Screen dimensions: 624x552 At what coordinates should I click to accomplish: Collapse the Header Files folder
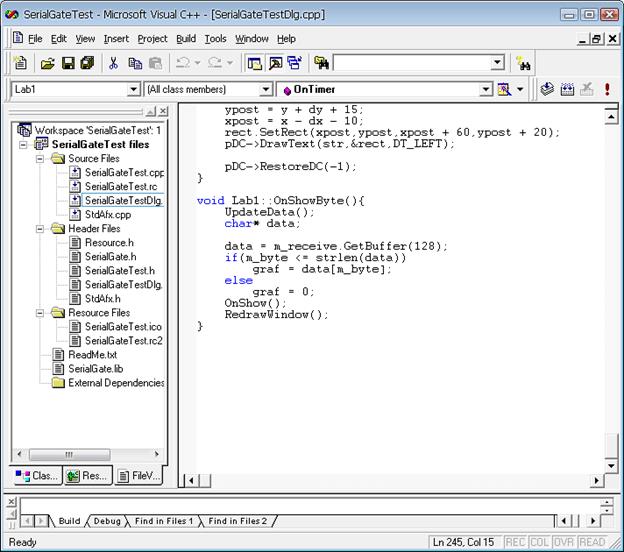[40, 229]
